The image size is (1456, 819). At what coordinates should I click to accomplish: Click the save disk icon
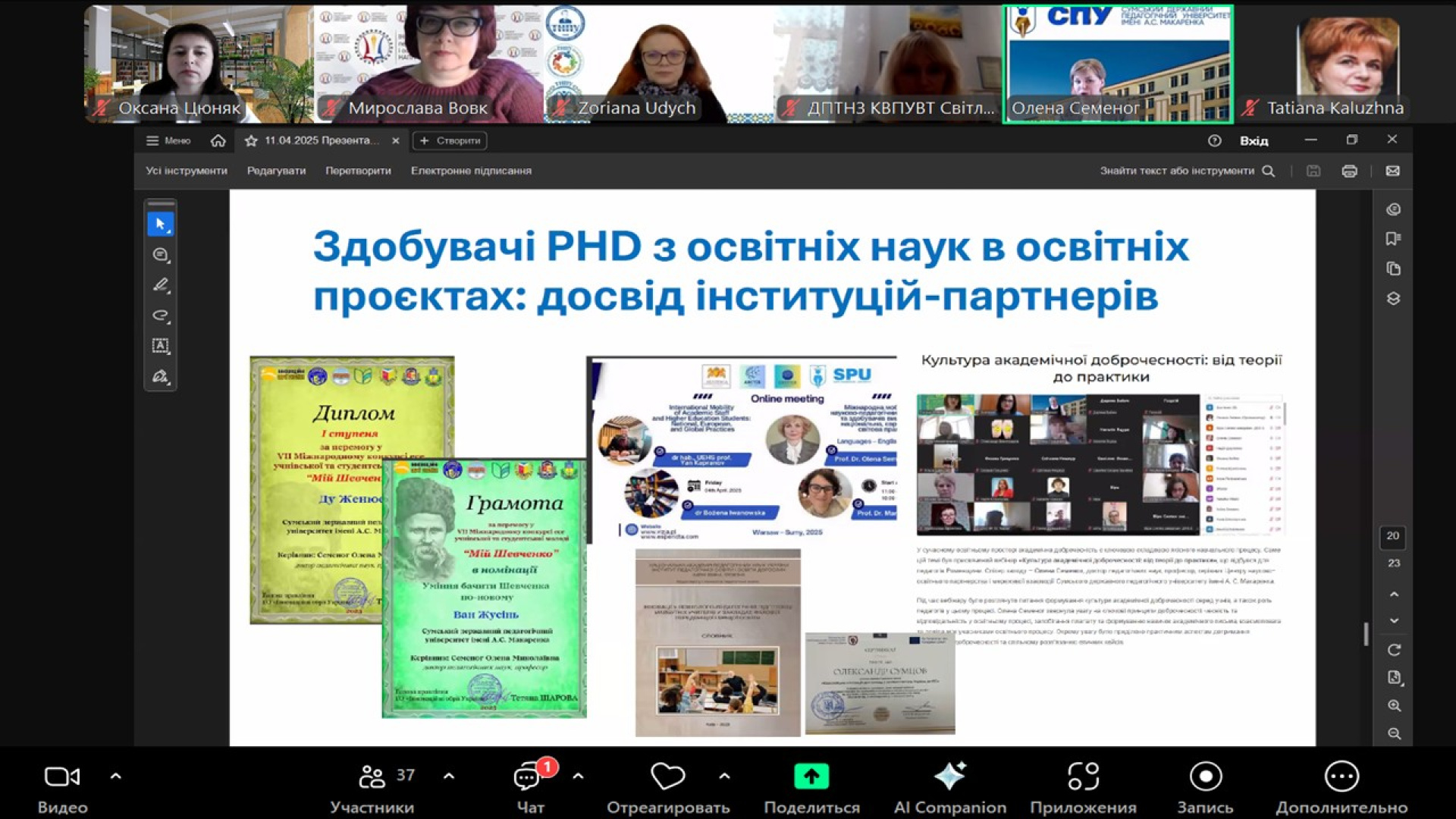point(1313,171)
